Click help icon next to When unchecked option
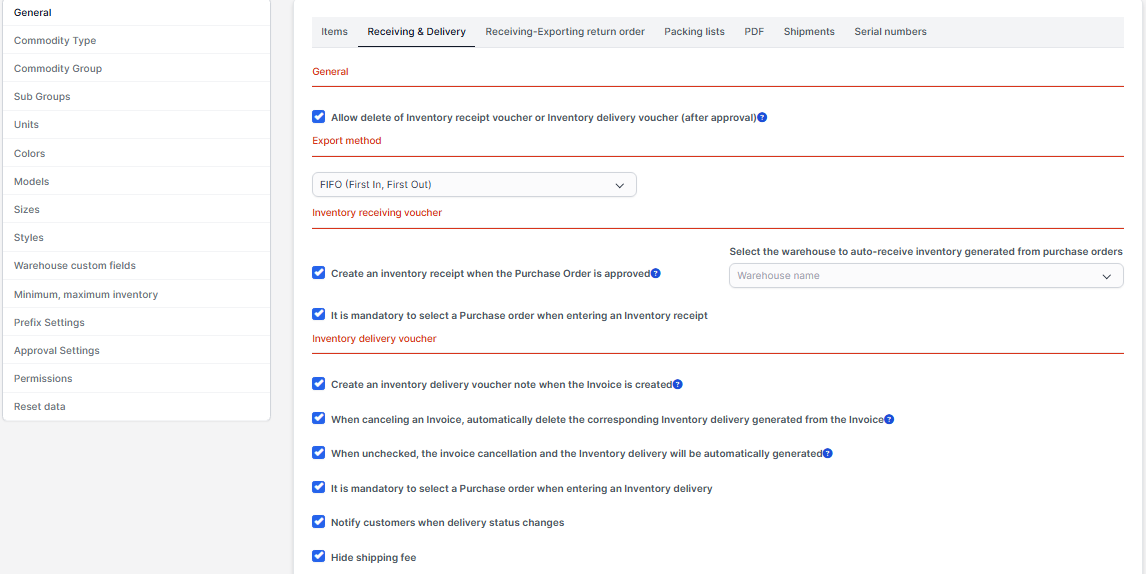Image resolution: width=1146 pixels, height=574 pixels. [828, 454]
